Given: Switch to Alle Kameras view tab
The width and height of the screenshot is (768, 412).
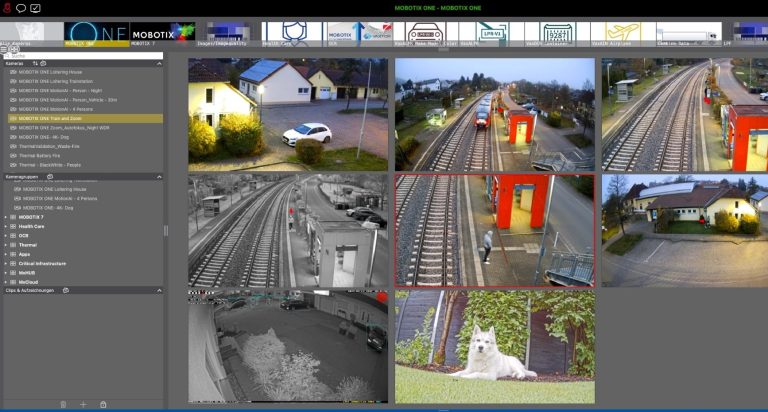Looking at the screenshot, I should [x=31, y=34].
